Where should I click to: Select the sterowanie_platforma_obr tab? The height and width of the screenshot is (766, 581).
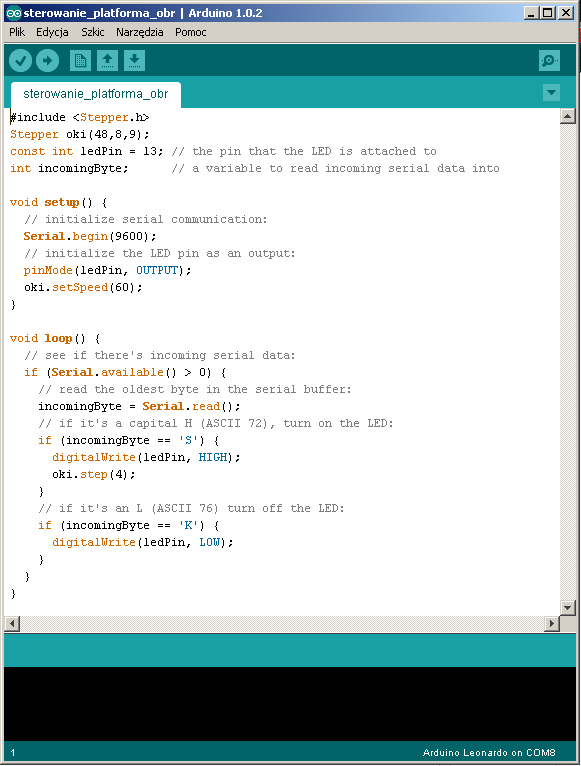pyautogui.click(x=96, y=94)
